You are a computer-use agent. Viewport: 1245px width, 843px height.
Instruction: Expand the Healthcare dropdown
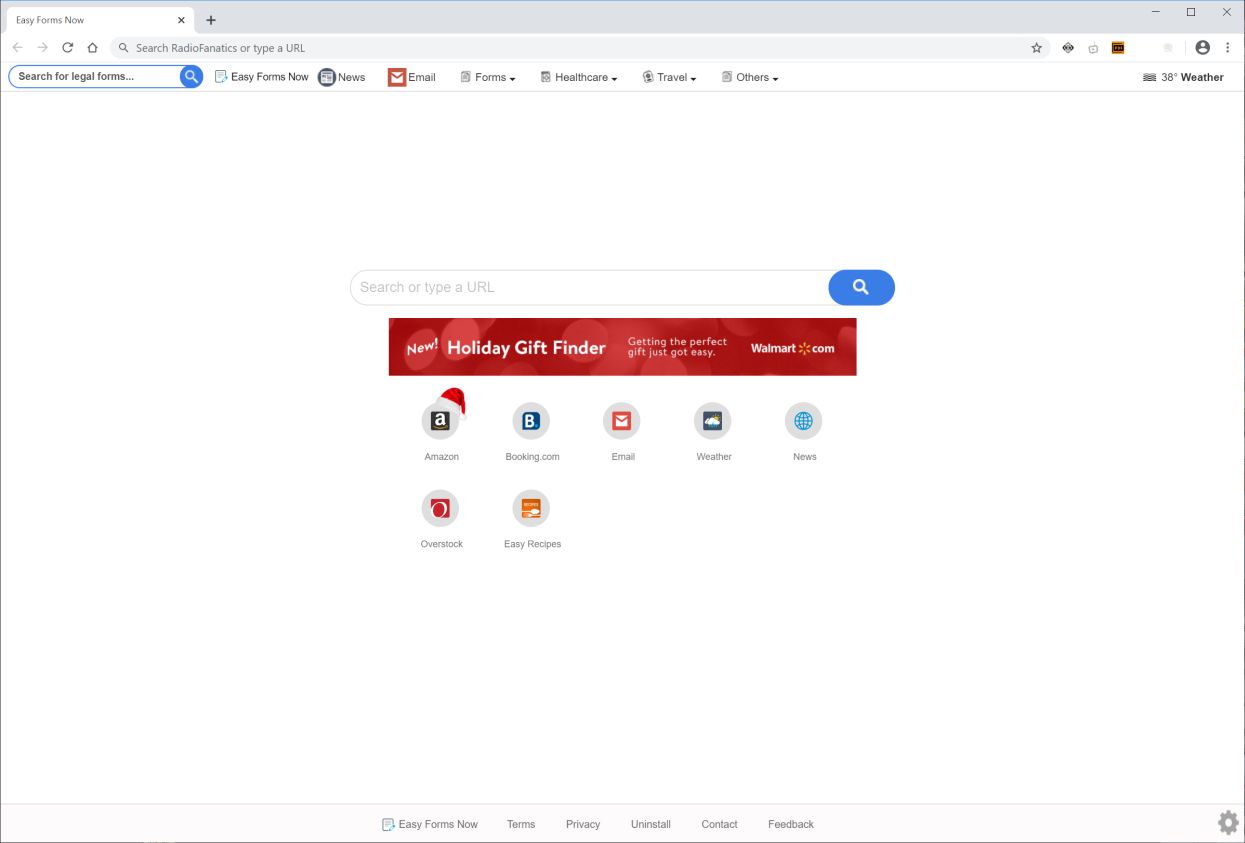pyautogui.click(x=579, y=77)
